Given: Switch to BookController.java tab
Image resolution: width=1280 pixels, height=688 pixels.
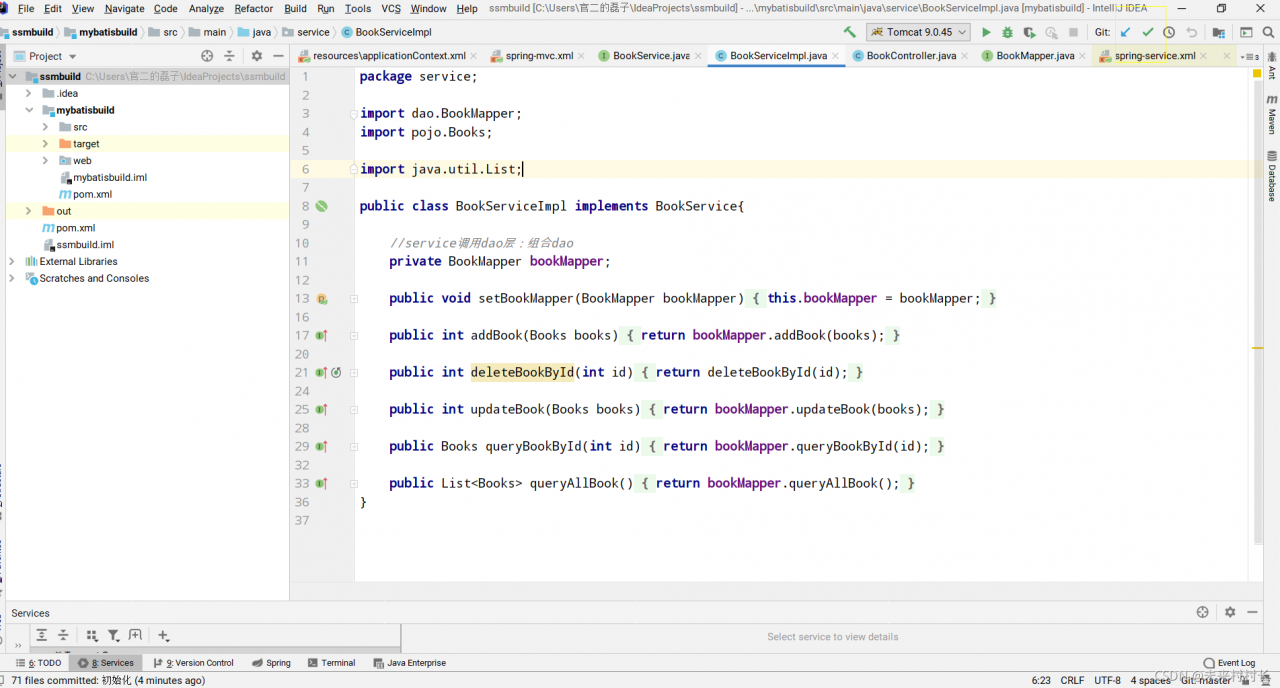Looking at the screenshot, I should point(911,56).
